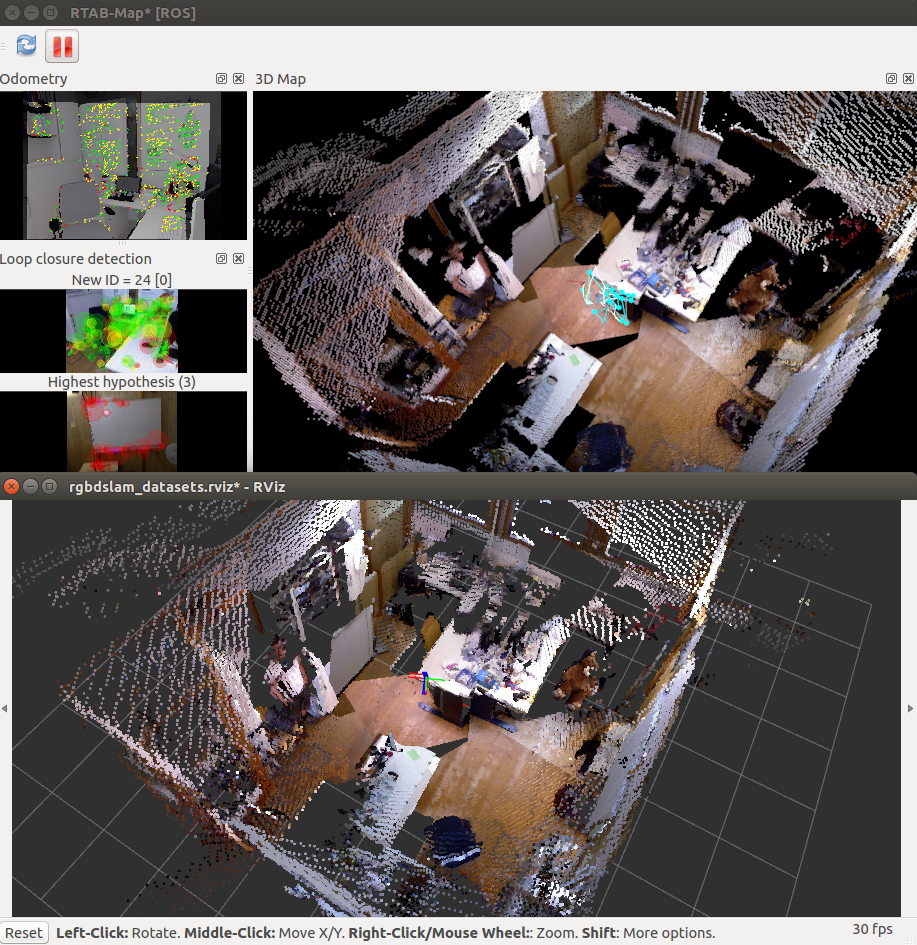Image resolution: width=917 pixels, height=945 pixels.
Task: Float the Odometry panel
Action: [x=222, y=79]
